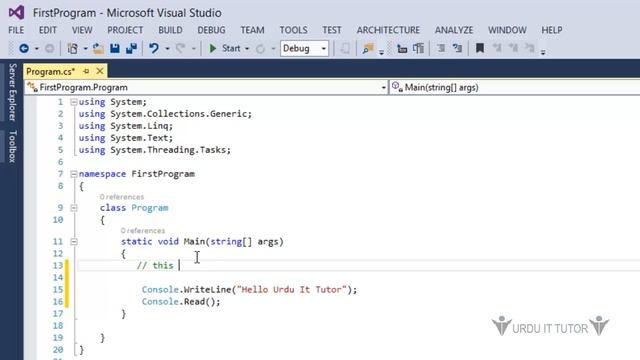Click the 0 references link above class Program
Viewport: 640px width, 360px height.
coord(122,197)
